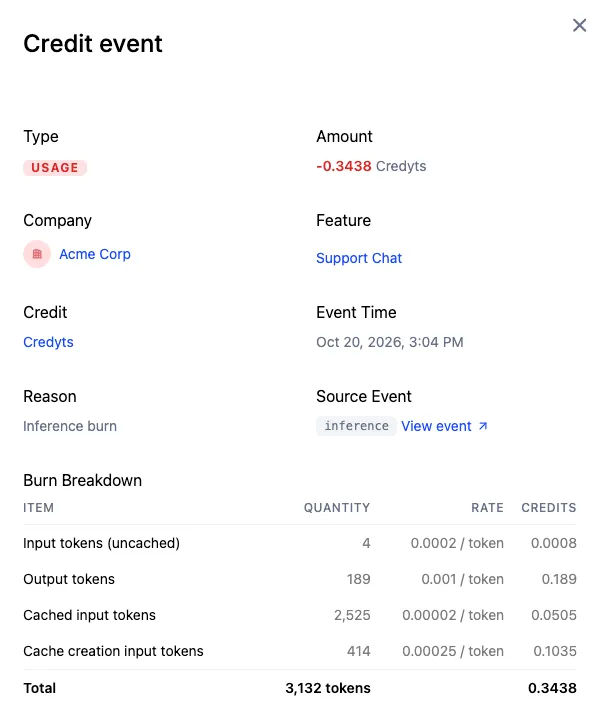
Task: Open the Credytys credit link under Credit
Action: click(x=48, y=342)
